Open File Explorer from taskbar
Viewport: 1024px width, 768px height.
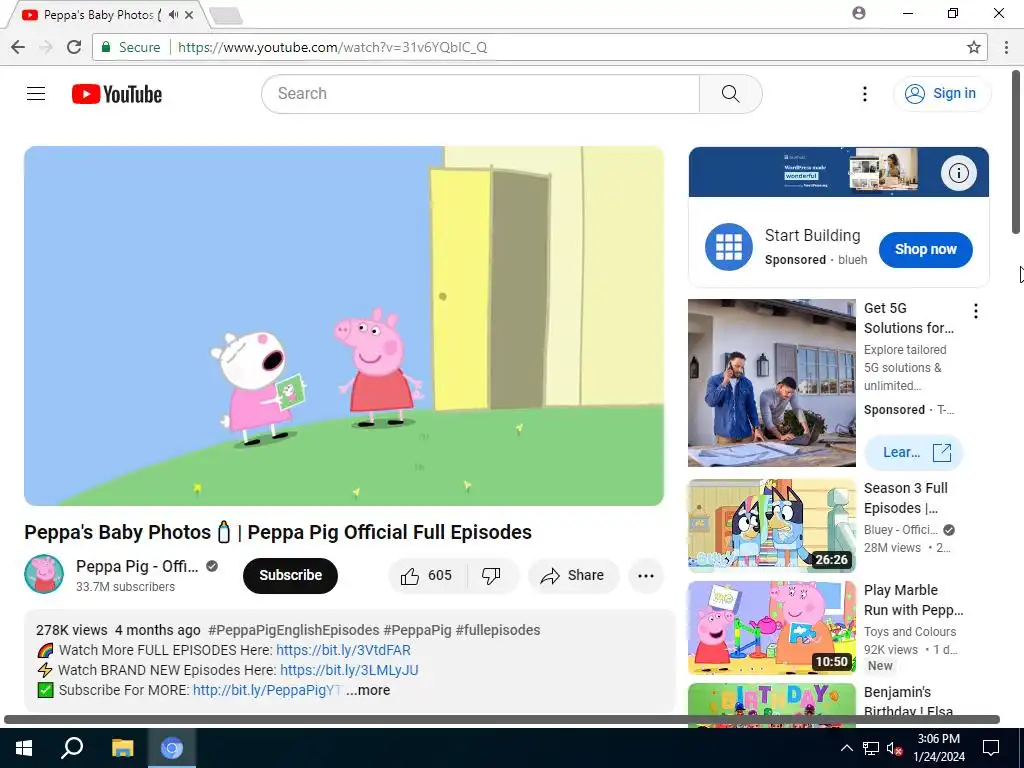point(122,748)
